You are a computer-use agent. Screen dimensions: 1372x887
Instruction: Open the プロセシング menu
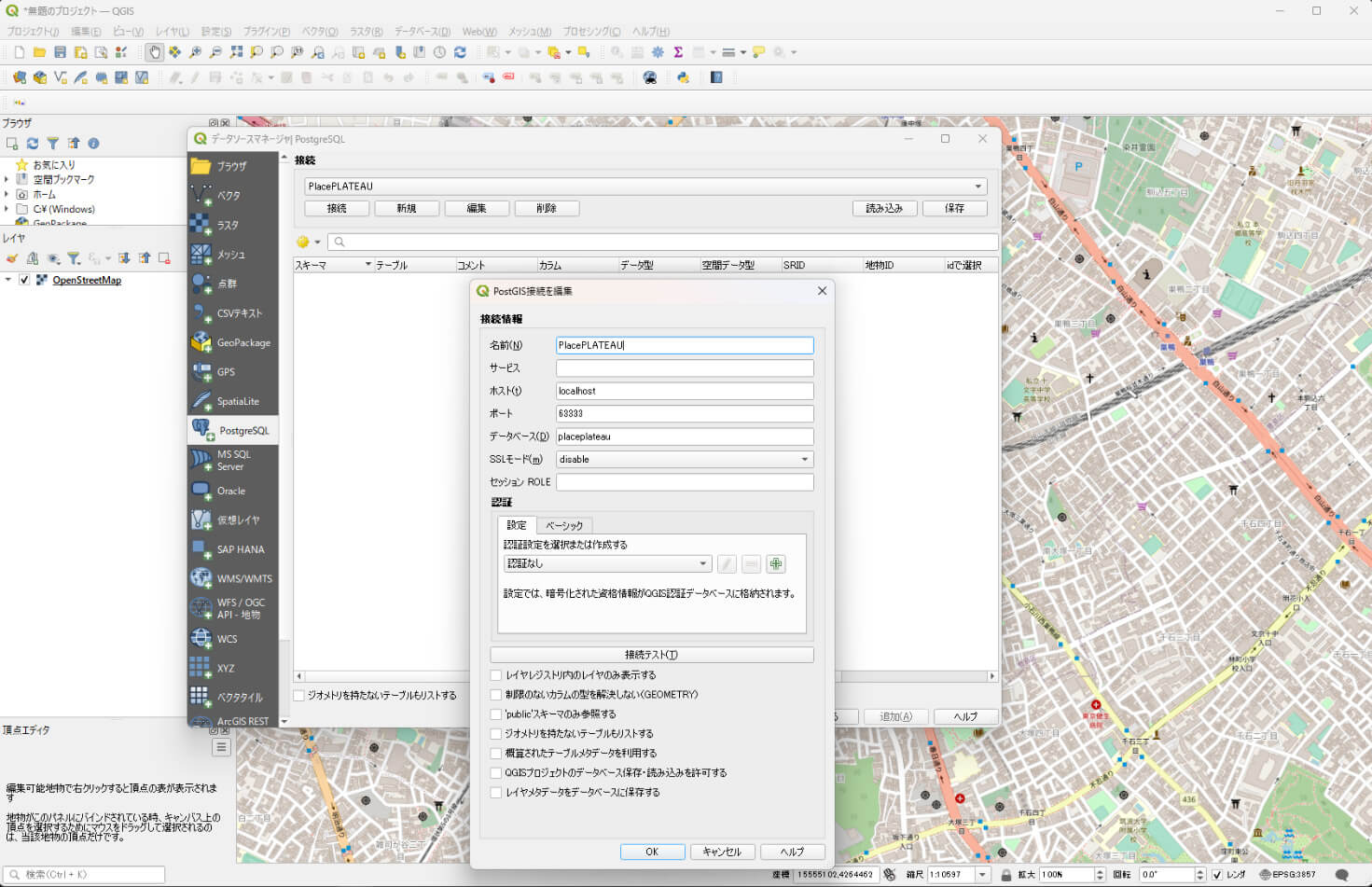tap(592, 31)
